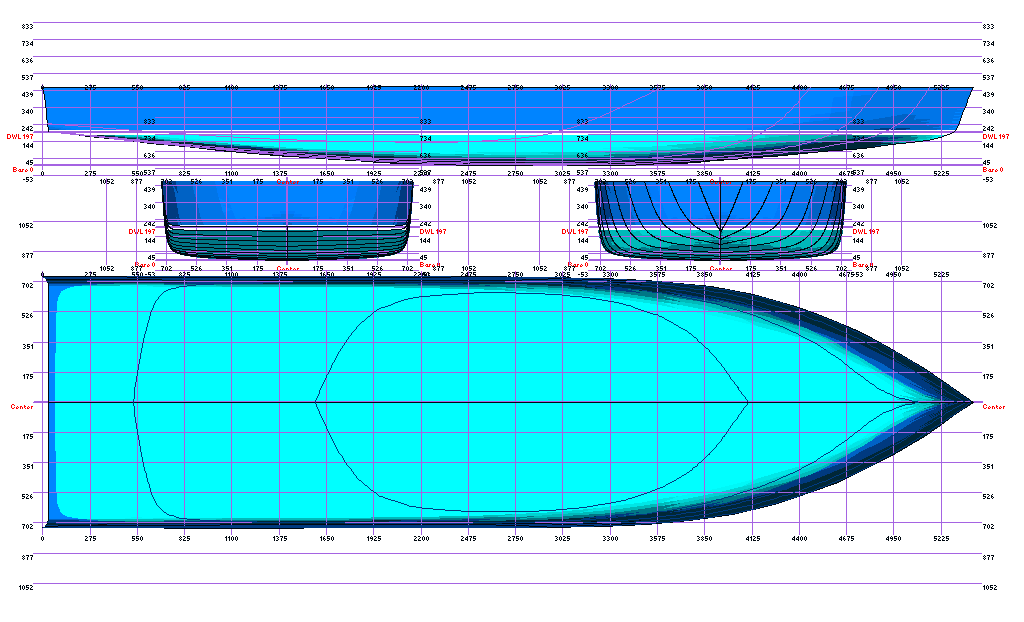
Task: Select the 1052 label at bottom right corner
Action: click(989, 588)
